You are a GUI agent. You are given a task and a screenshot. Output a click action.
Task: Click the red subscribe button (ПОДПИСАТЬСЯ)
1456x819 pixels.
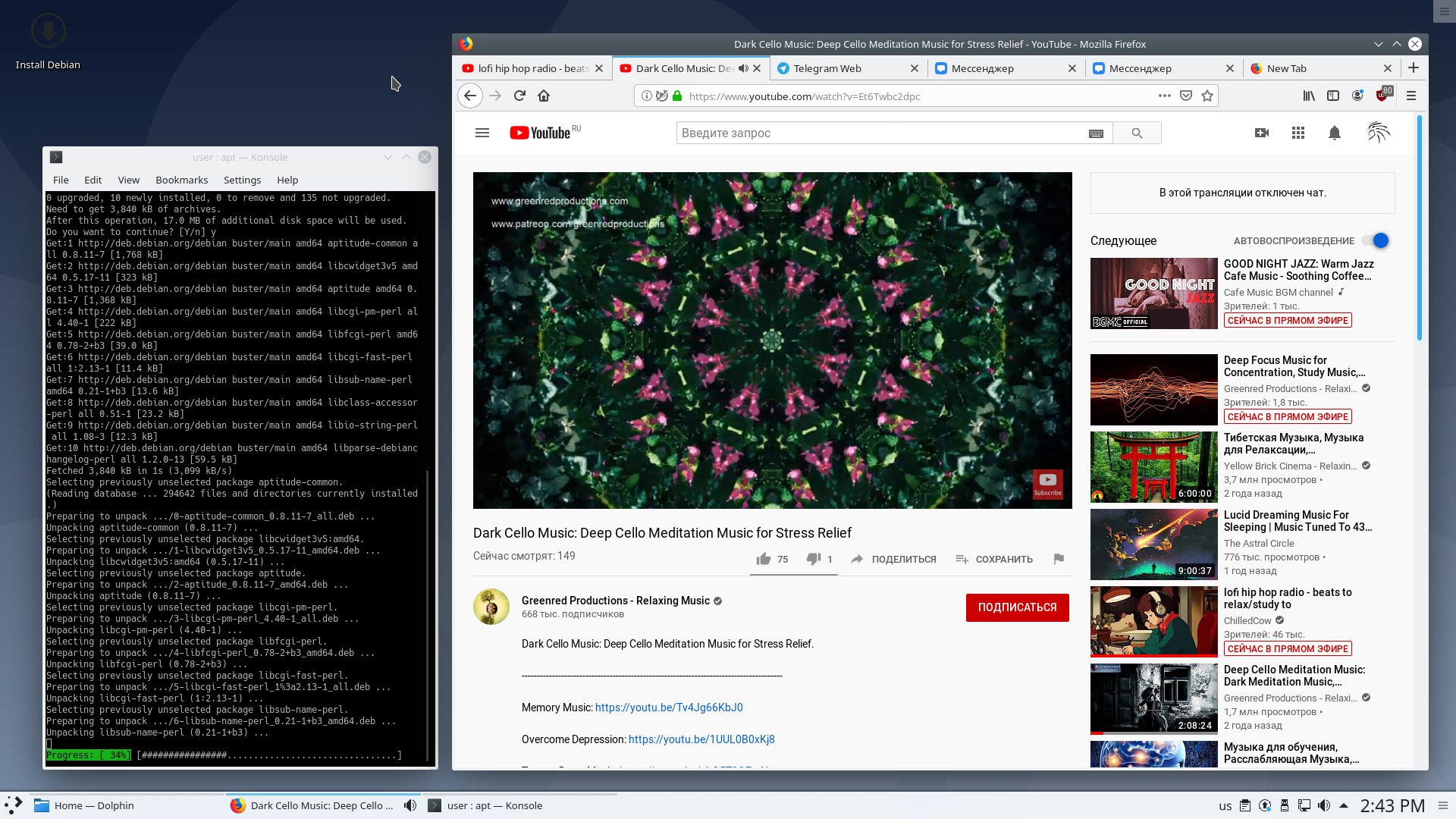pos(1017,607)
